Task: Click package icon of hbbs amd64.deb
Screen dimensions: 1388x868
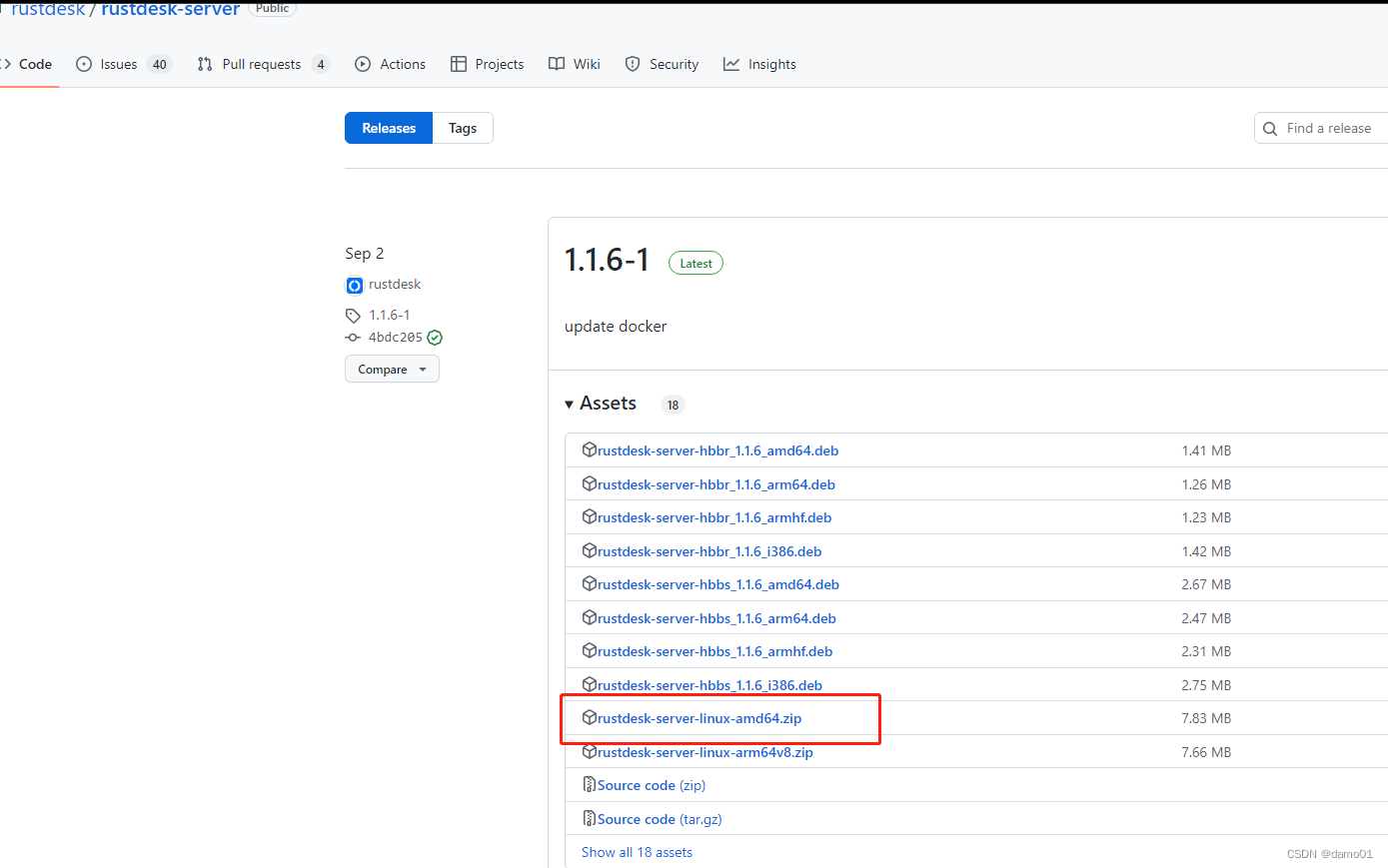Action: click(590, 583)
